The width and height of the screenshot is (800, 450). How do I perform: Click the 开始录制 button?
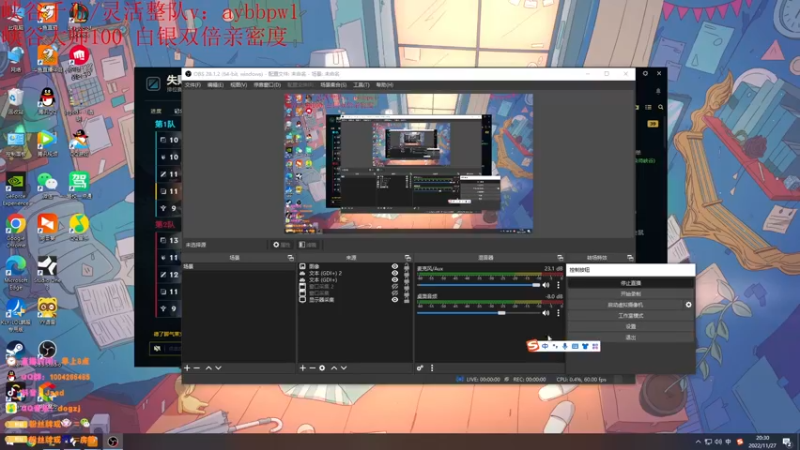click(x=631, y=294)
